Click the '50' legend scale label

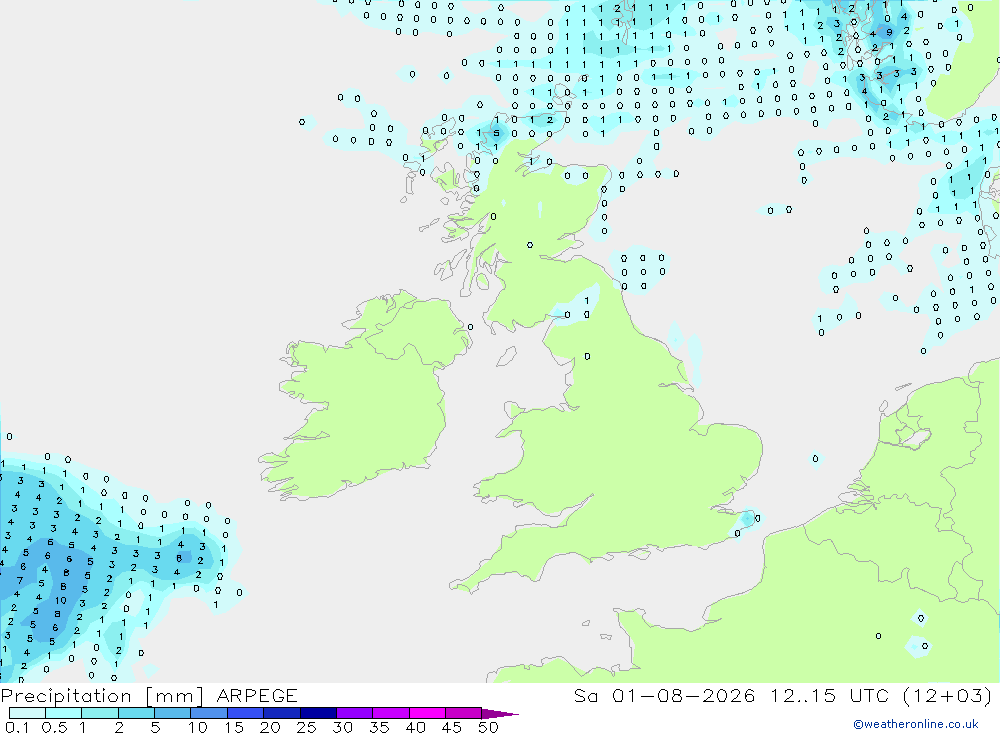(488, 727)
